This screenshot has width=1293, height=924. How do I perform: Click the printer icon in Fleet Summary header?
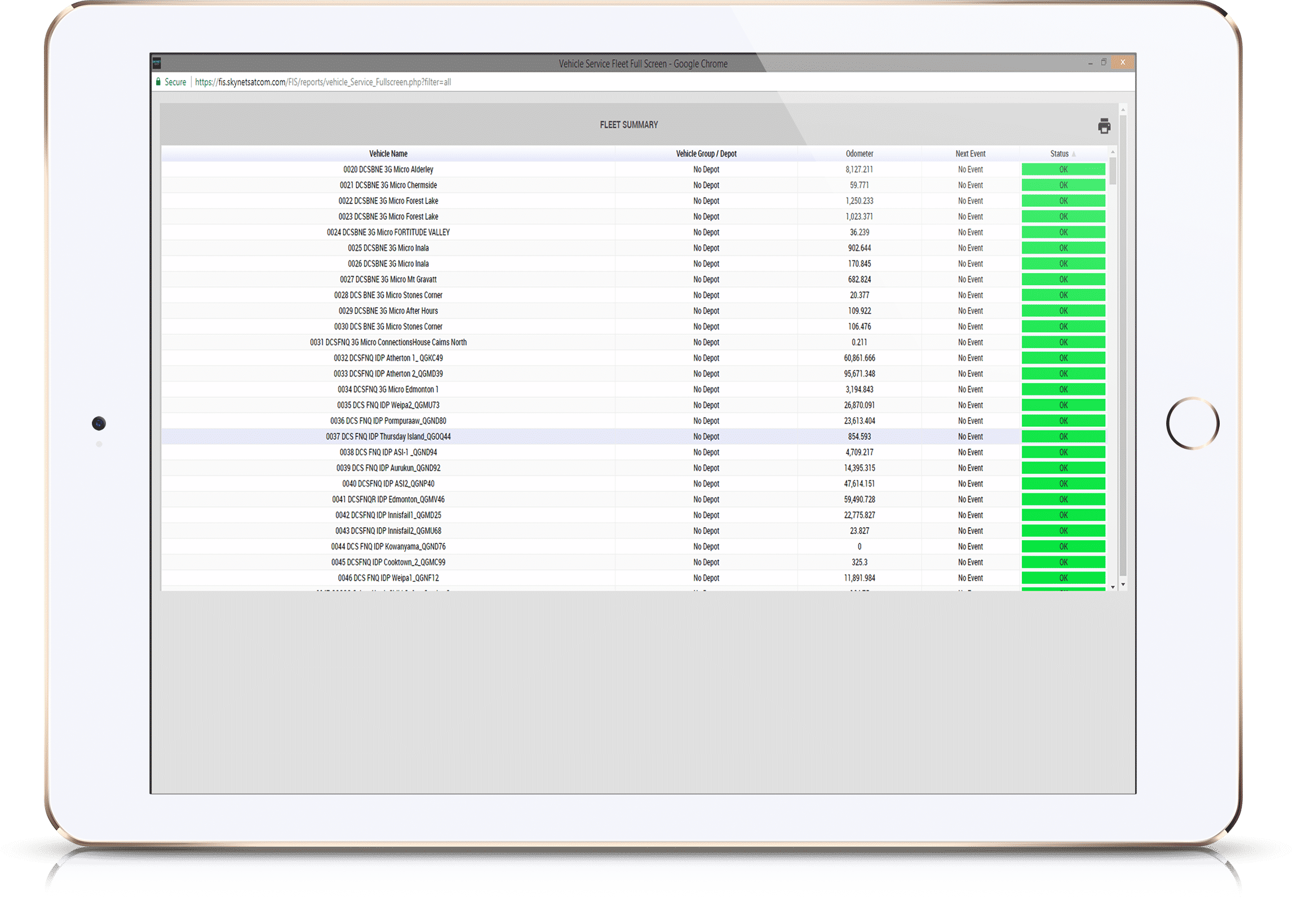1104,126
